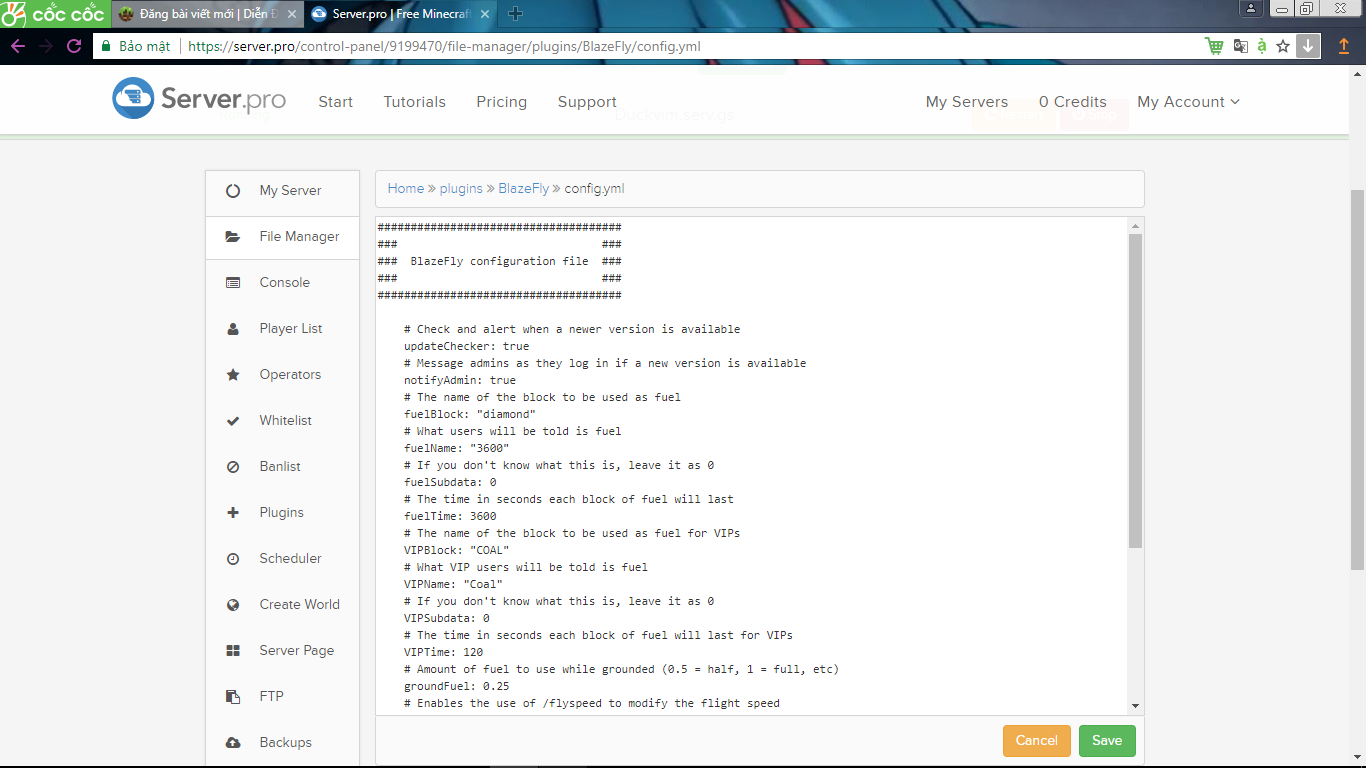Image resolution: width=1366 pixels, height=768 pixels.
Task: Open Server Page in sidebar
Action: pyautogui.click(x=282, y=651)
